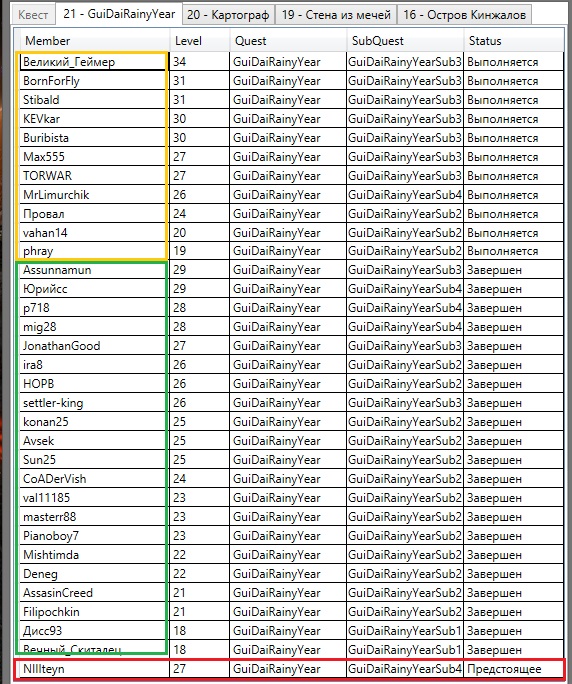The height and width of the screenshot is (684, 572).
Task: Select member Stibald cell
Action: pyautogui.click(x=93, y=99)
